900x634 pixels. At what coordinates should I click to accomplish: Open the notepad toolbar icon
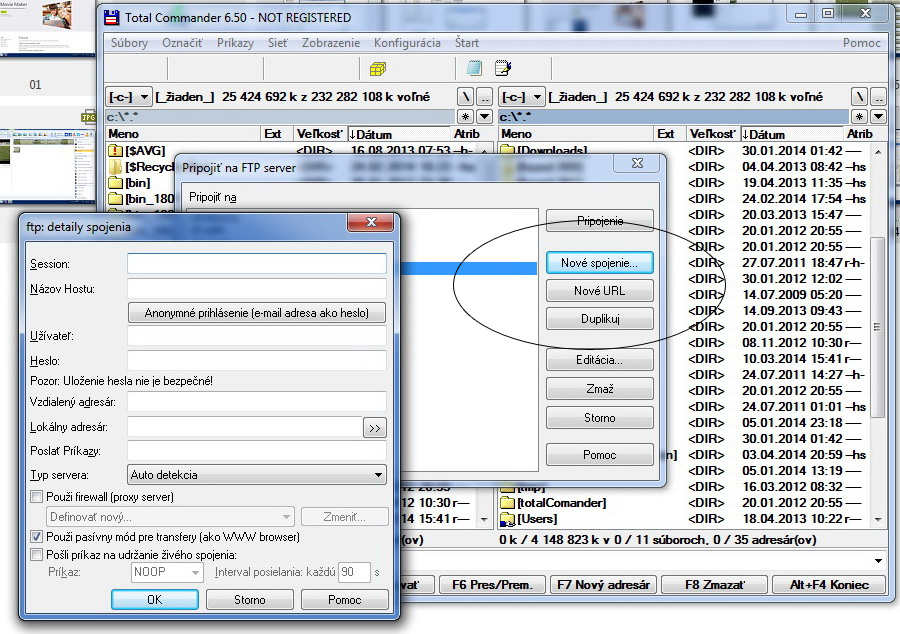474,68
